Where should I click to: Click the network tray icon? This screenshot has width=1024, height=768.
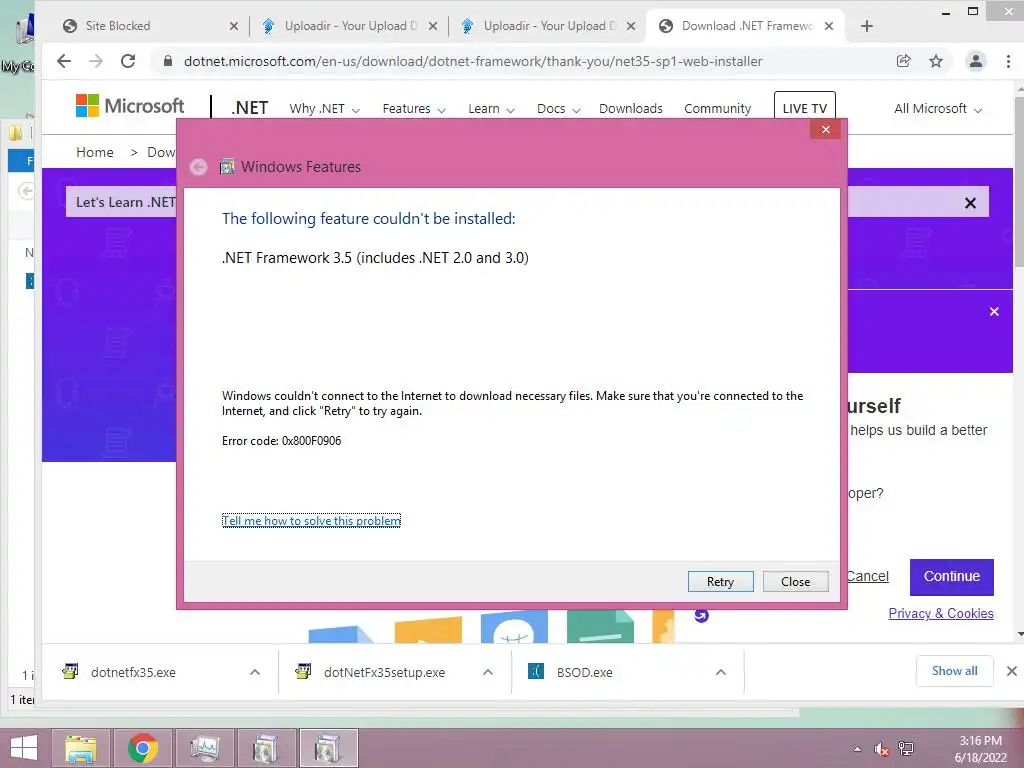[x=906, y=749]
